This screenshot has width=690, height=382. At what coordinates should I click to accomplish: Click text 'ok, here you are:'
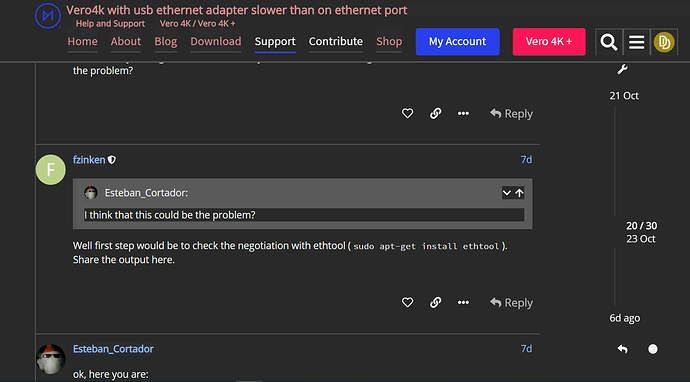[110, 375]
